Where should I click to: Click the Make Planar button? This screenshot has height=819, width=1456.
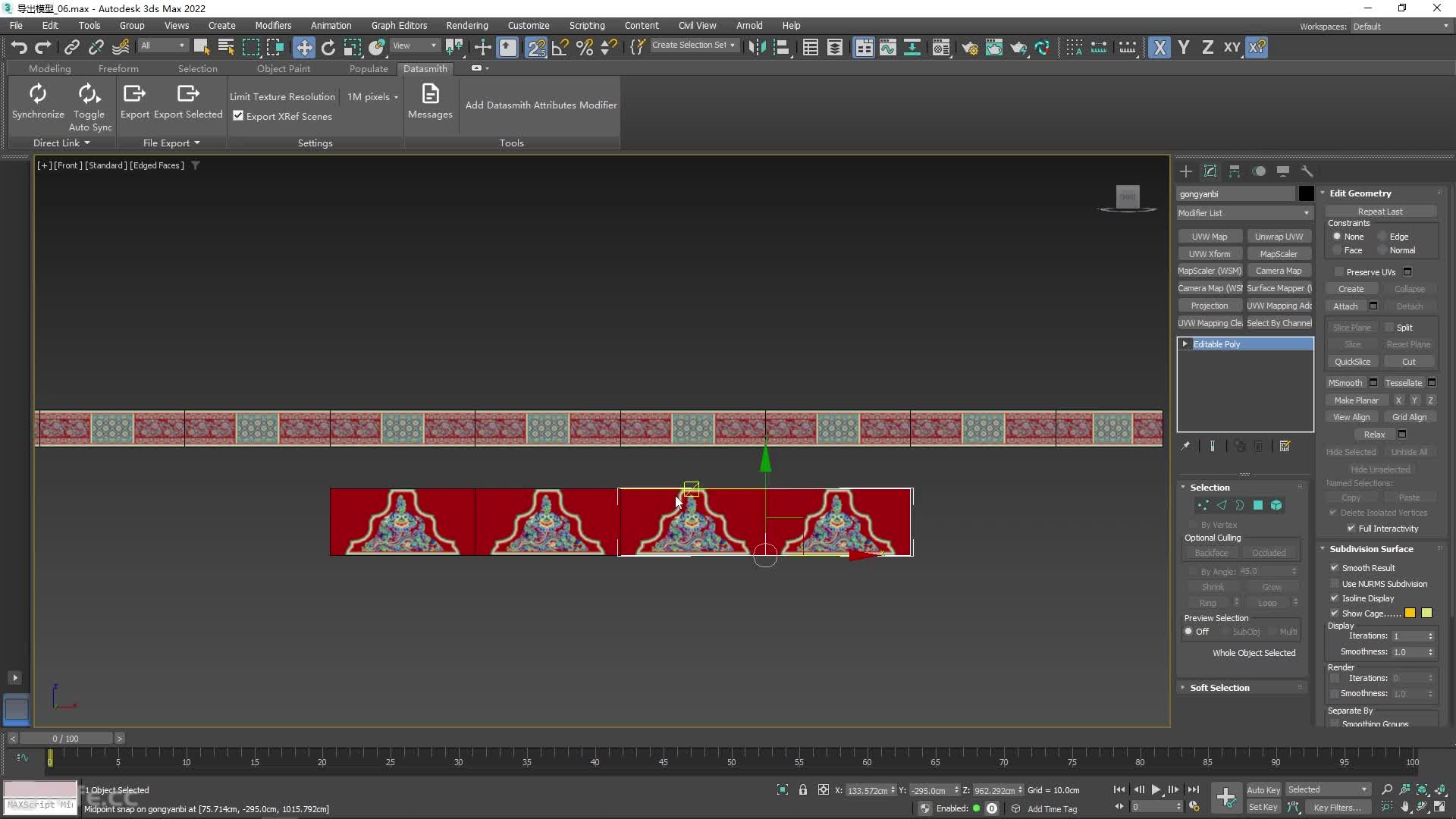[1357, 400]
